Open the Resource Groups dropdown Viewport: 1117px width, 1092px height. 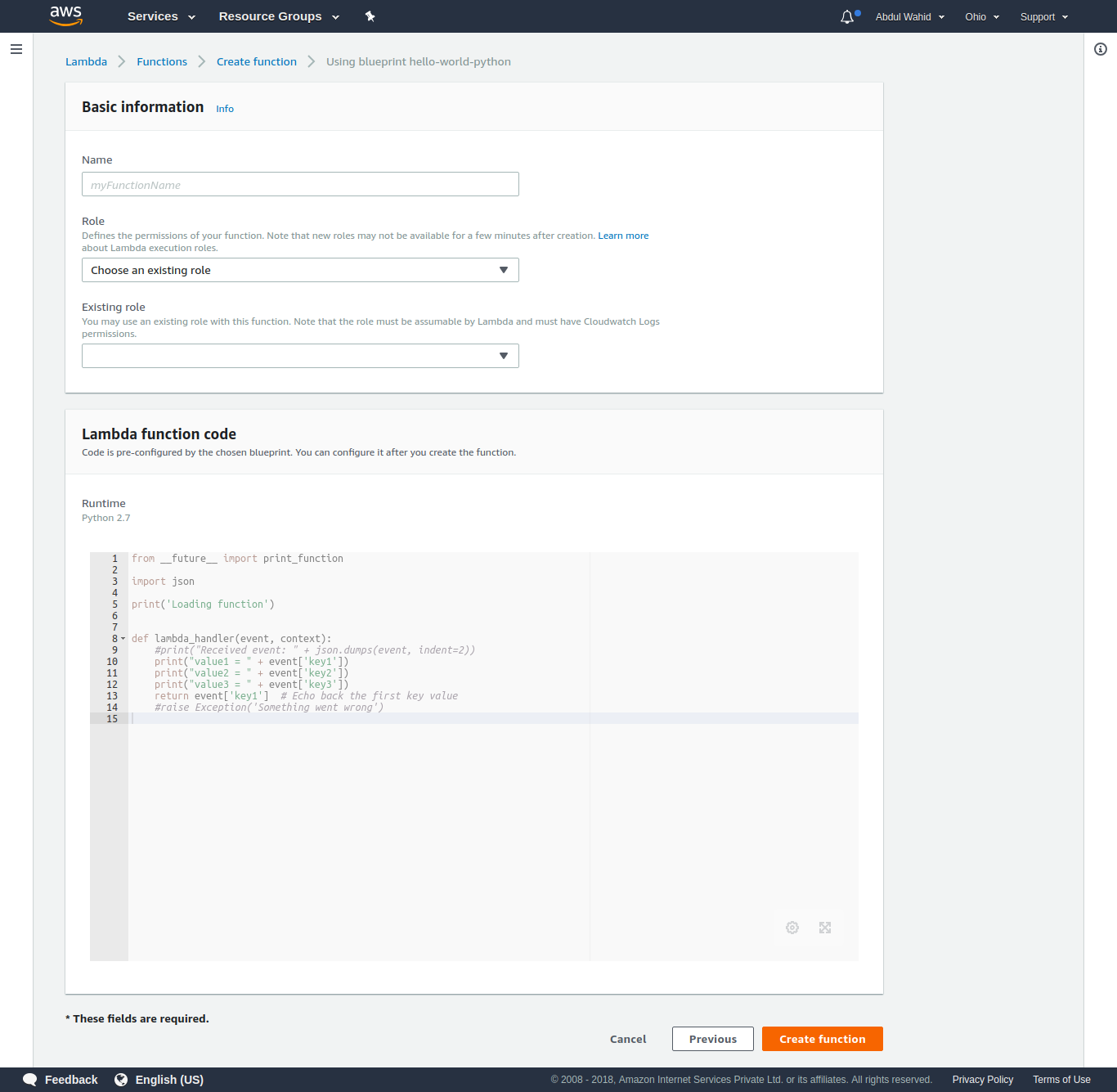click(x=279, y=16)
